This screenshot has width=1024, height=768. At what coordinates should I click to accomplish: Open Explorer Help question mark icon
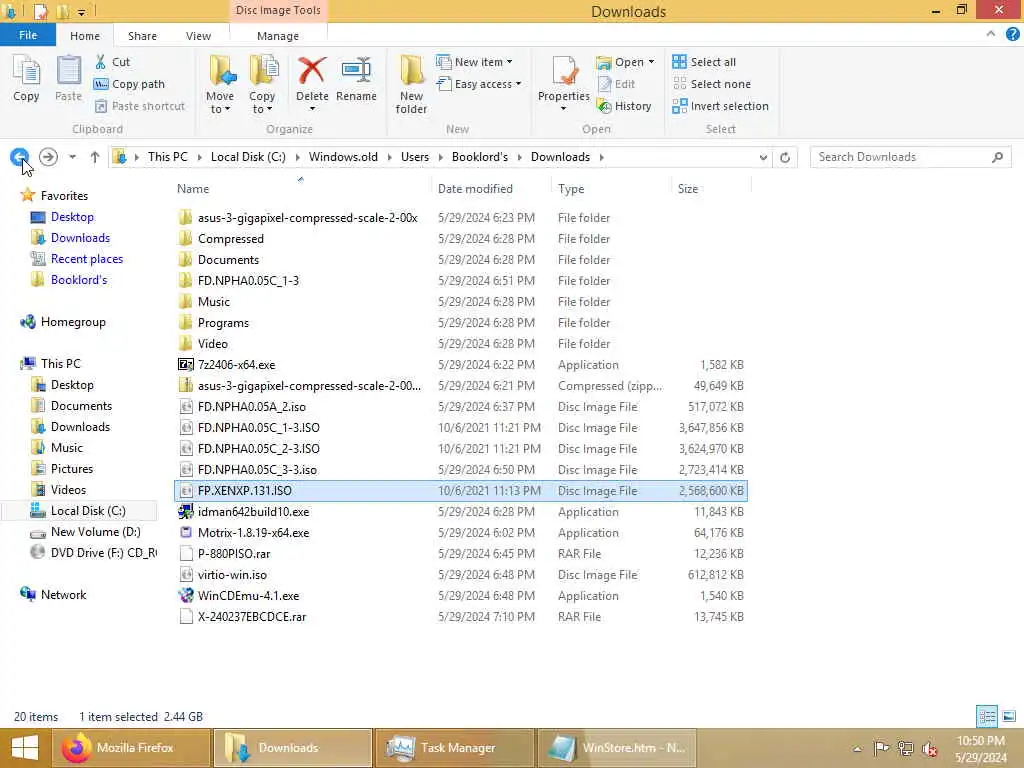(x=1012, y=35)
